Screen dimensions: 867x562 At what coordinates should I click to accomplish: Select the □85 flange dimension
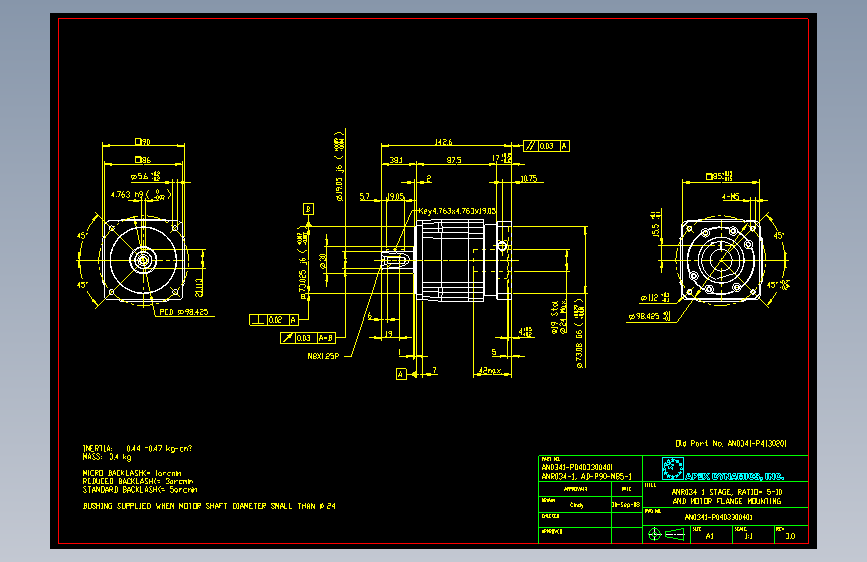(719, 176)
